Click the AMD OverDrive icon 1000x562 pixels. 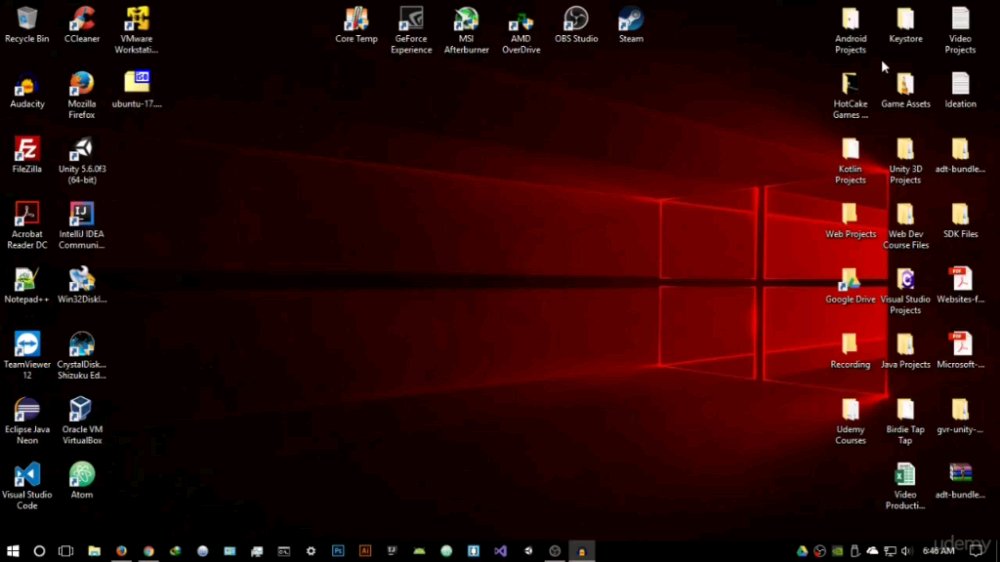pos(521,30)
